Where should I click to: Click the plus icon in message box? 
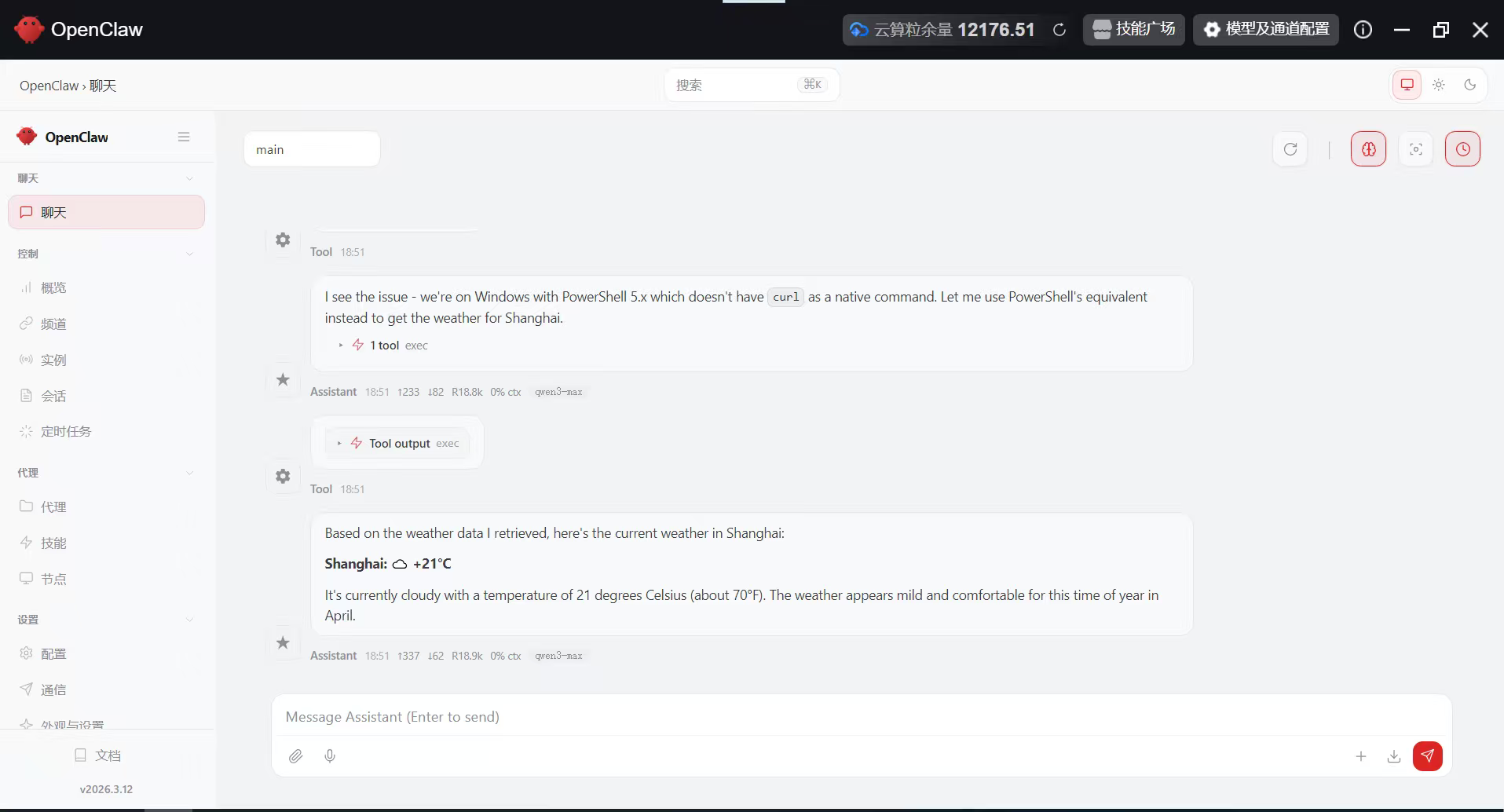click(x=1361, y=756)
